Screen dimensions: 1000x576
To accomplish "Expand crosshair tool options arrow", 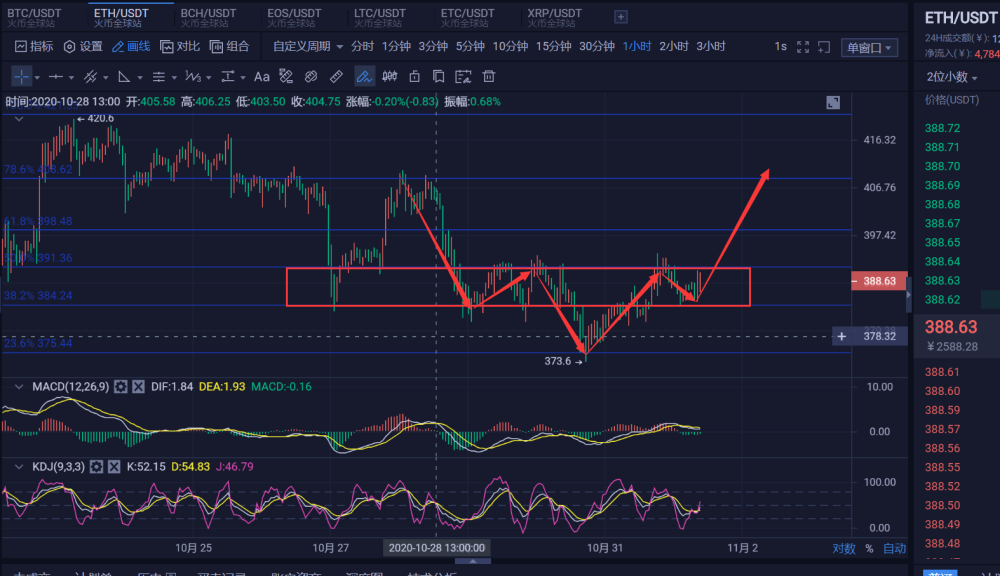I will (37, 78).
